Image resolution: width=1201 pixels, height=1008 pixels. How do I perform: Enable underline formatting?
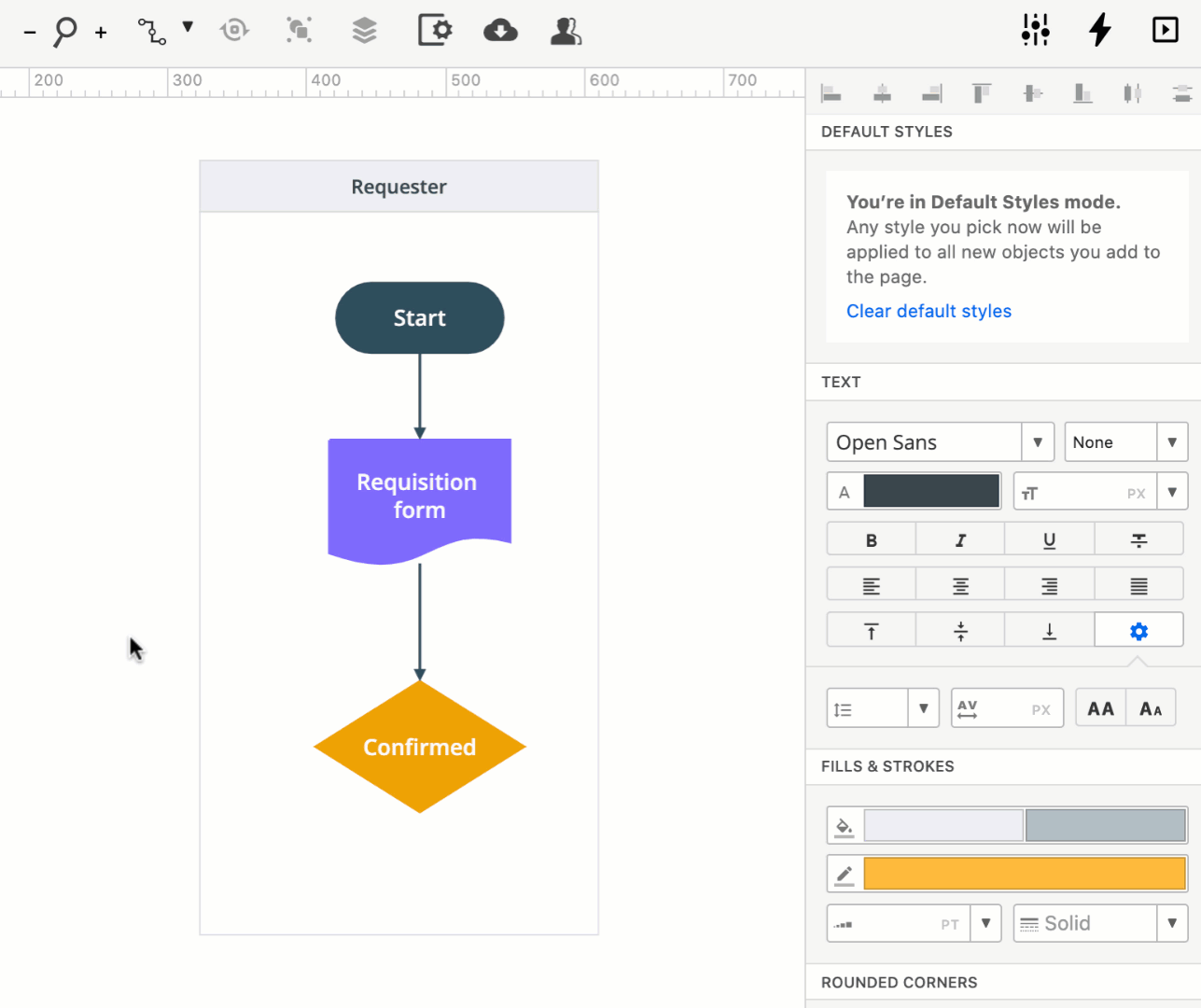(x=1049, y=539)
